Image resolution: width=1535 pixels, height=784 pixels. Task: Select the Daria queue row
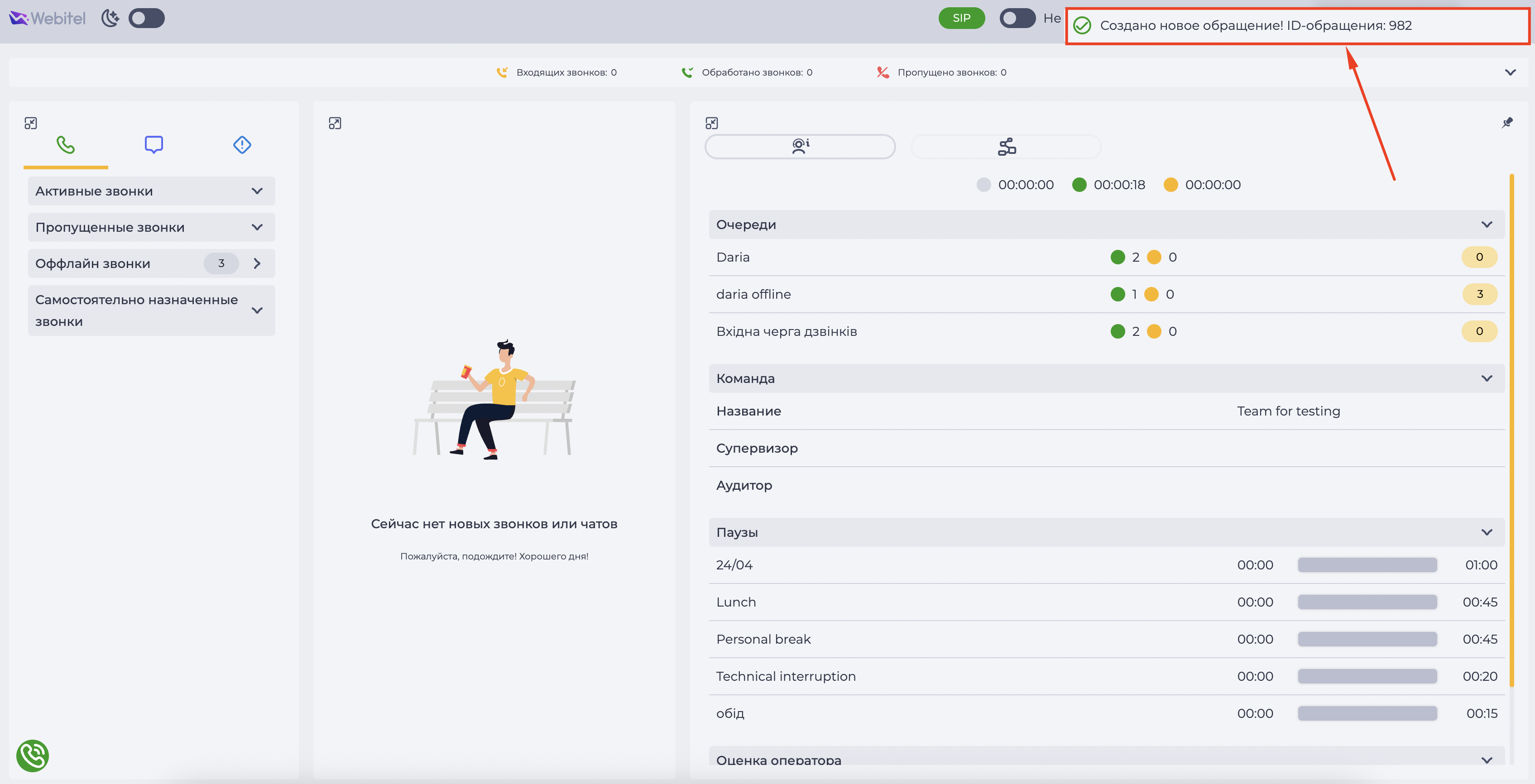(x=1107, y=258)
